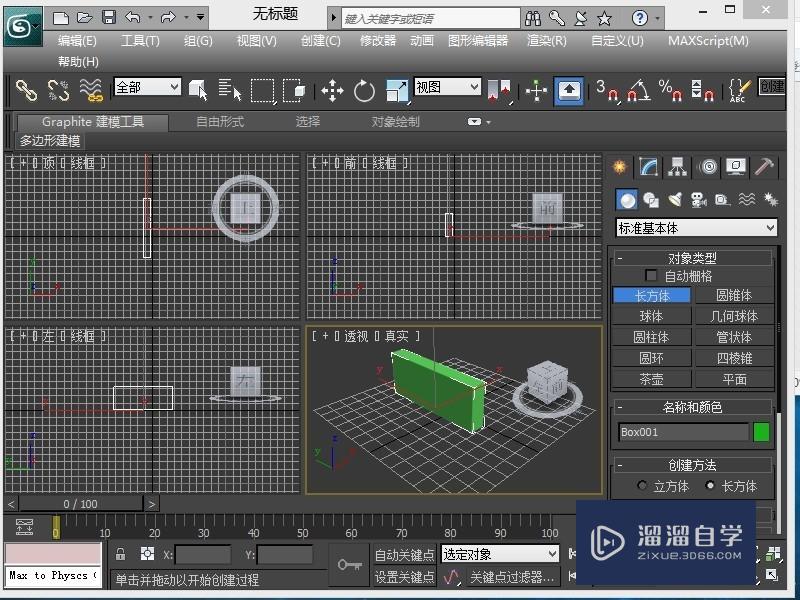Screen dimensions: 800x600
Task: Open the Utilities hammer panel
Action: 765,167
